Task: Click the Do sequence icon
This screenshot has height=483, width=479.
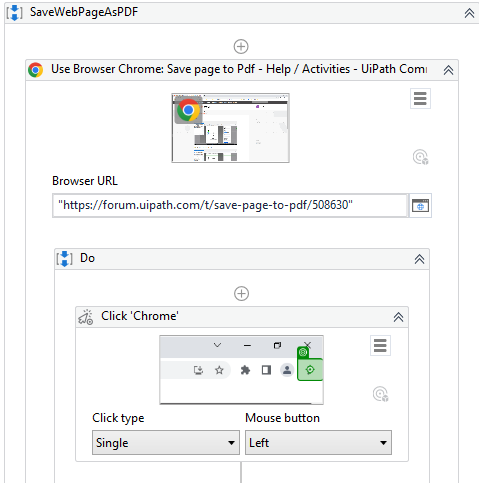Action: 64,259
